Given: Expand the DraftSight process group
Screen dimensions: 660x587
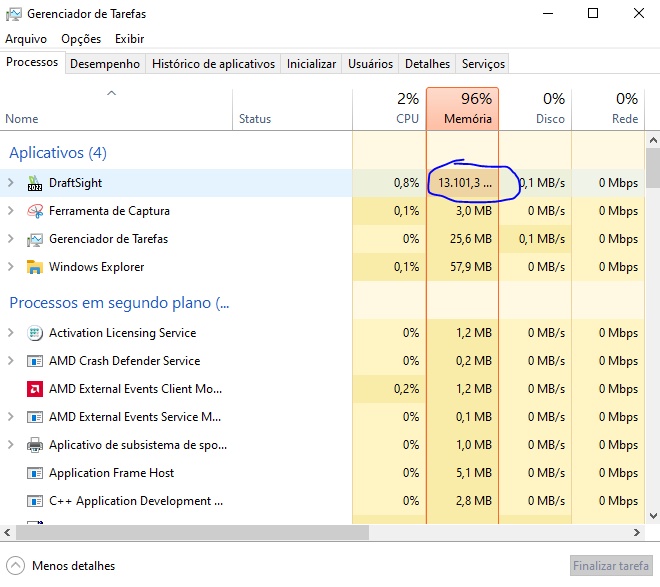Looking at the screenshot, I should 11,183.
